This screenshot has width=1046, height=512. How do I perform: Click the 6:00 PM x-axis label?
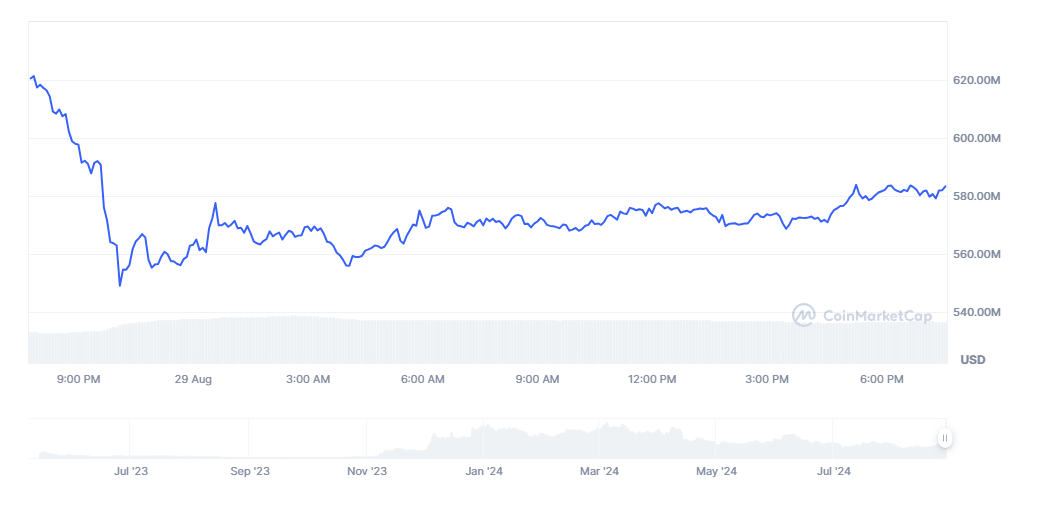881,379
